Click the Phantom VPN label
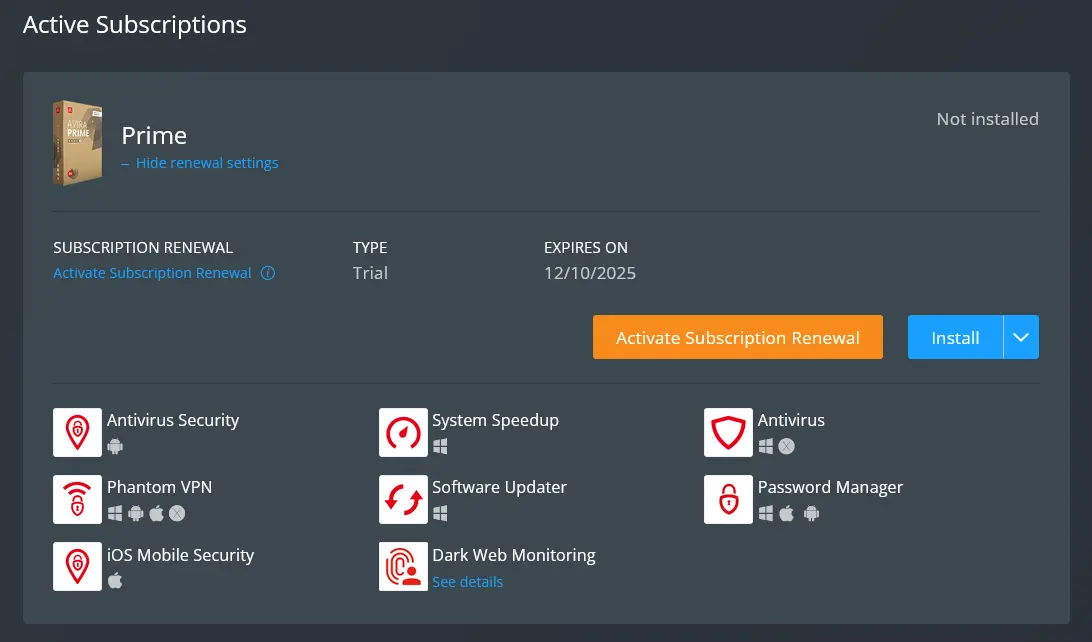 (x=159, y=487)
